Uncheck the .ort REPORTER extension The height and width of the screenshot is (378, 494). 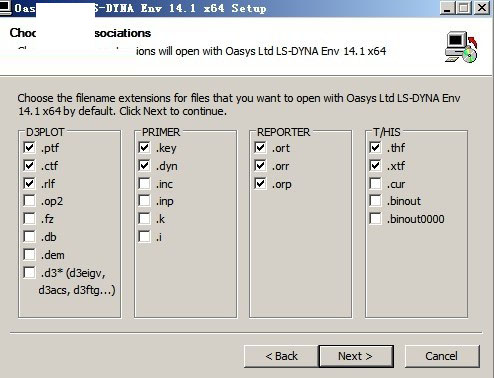coord(260,147)
